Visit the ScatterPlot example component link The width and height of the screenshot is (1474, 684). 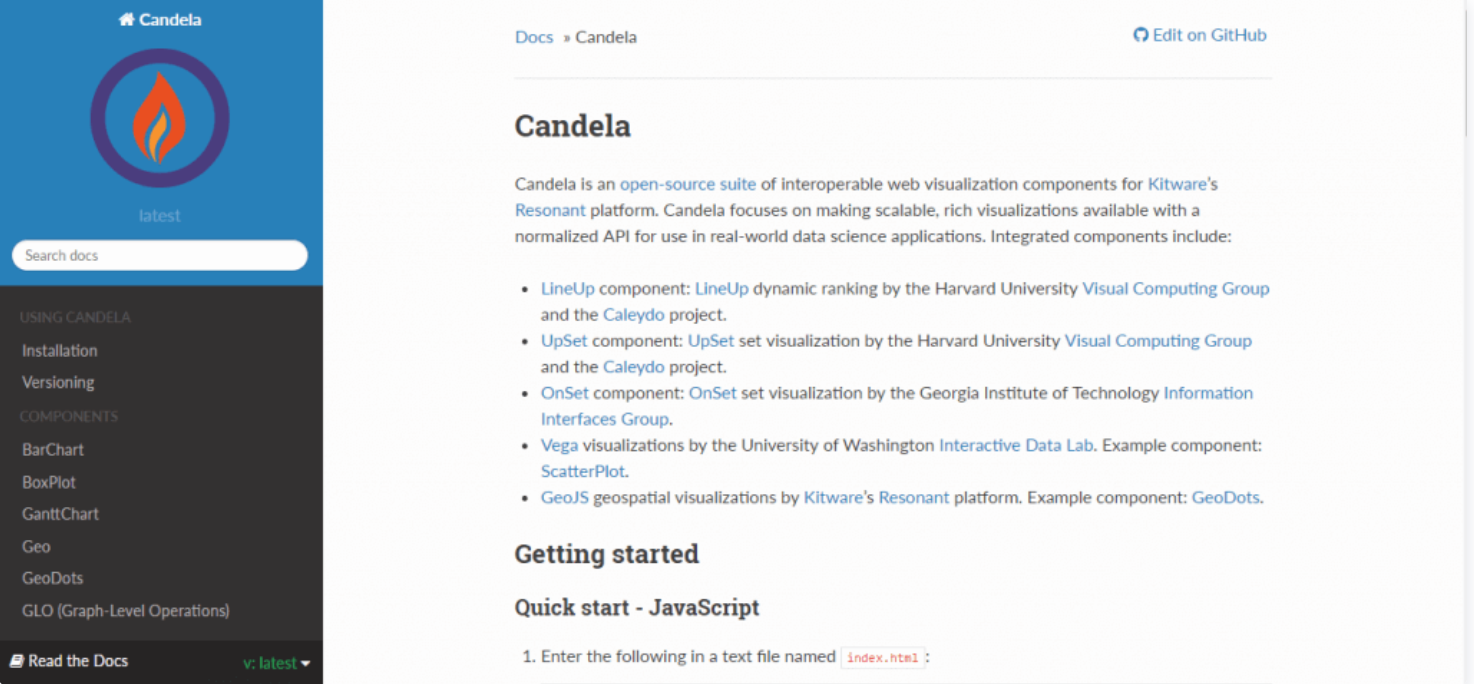[x=584, y=471]
